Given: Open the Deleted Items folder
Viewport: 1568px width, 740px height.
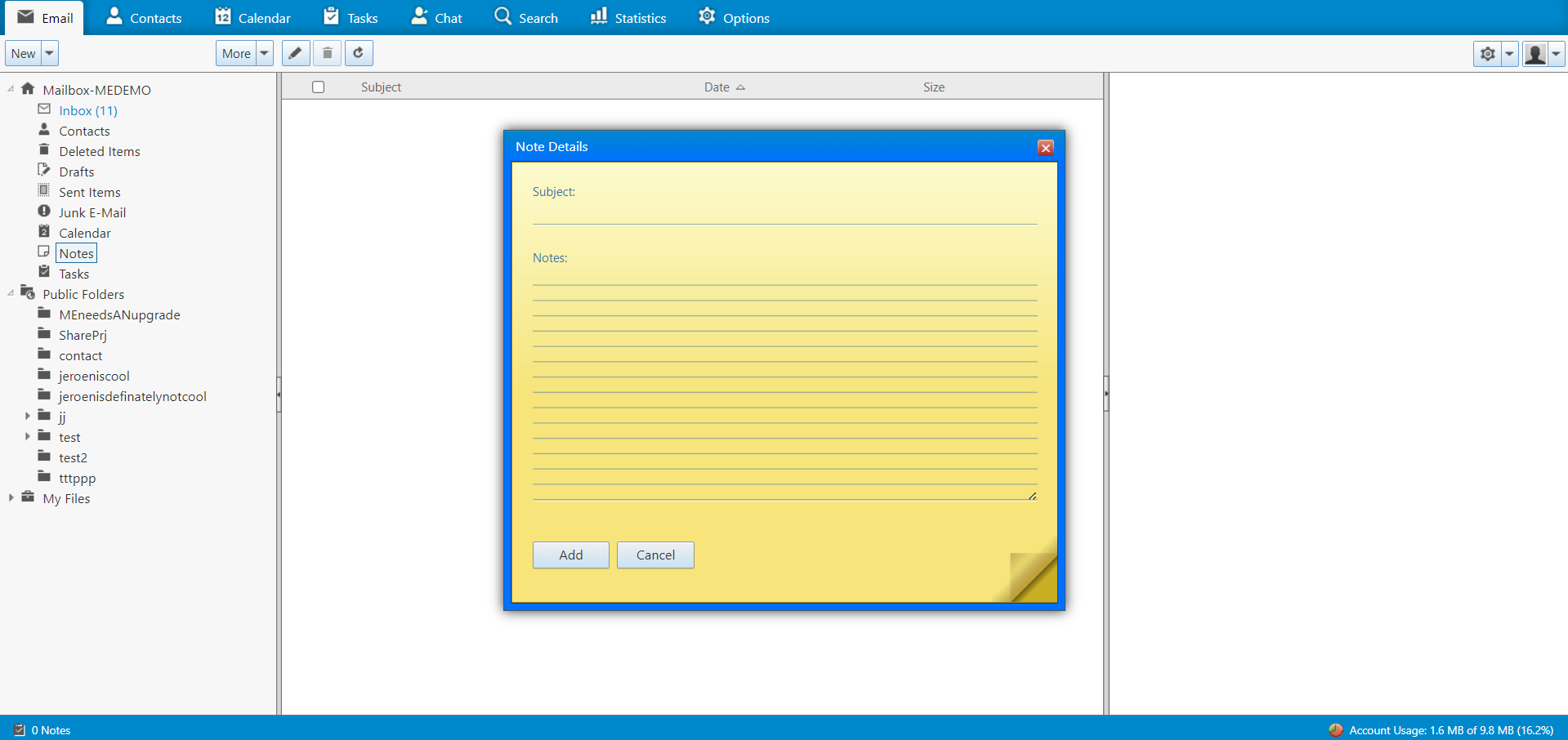Looking at the screenshot, I should pos(99,151).
